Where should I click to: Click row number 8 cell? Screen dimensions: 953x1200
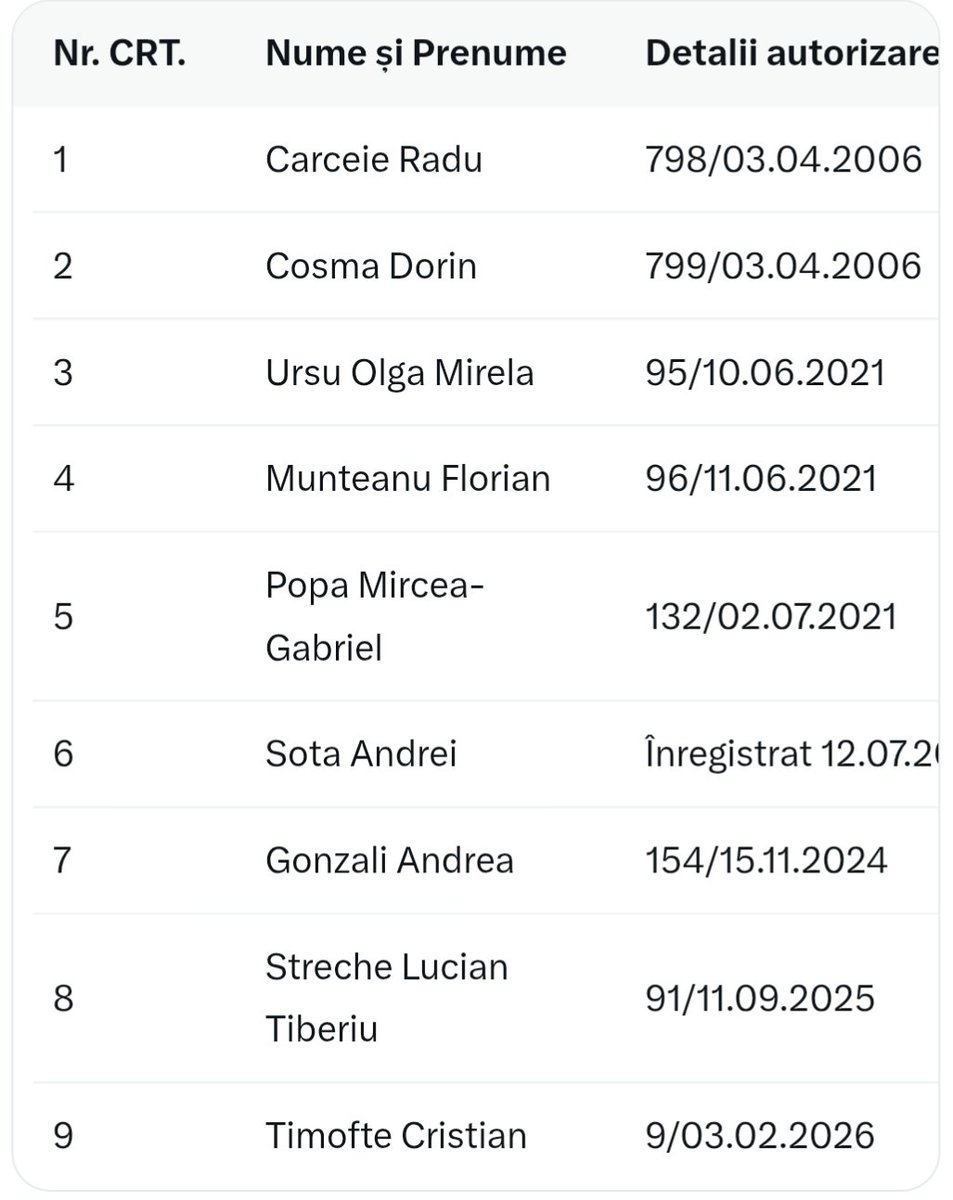coord(63,998)
